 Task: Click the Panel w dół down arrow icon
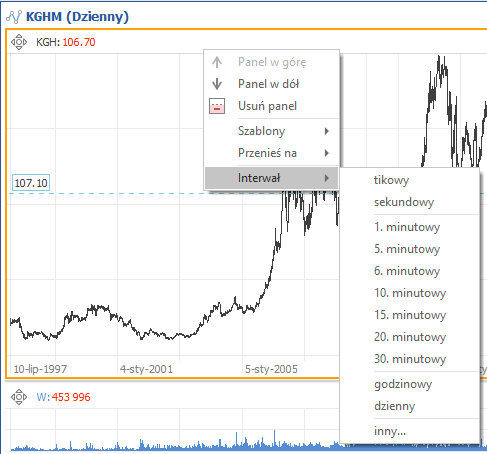pos(217,84)
